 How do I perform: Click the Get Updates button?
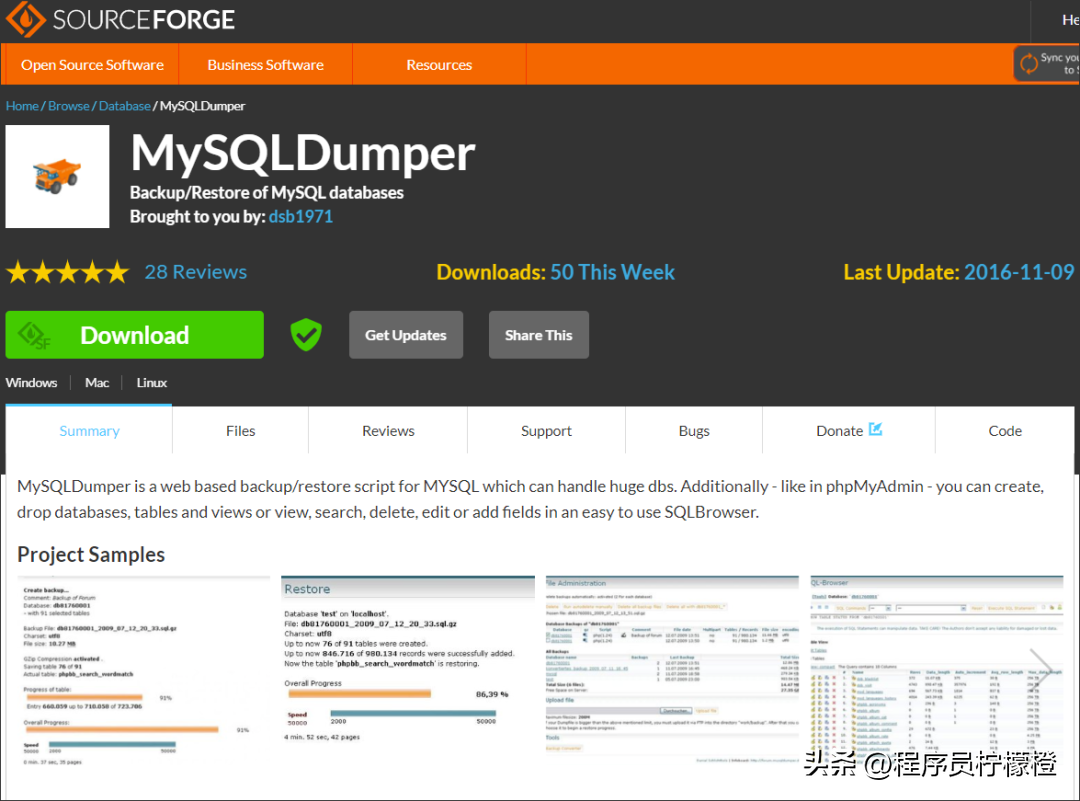[x=405, y=335]
